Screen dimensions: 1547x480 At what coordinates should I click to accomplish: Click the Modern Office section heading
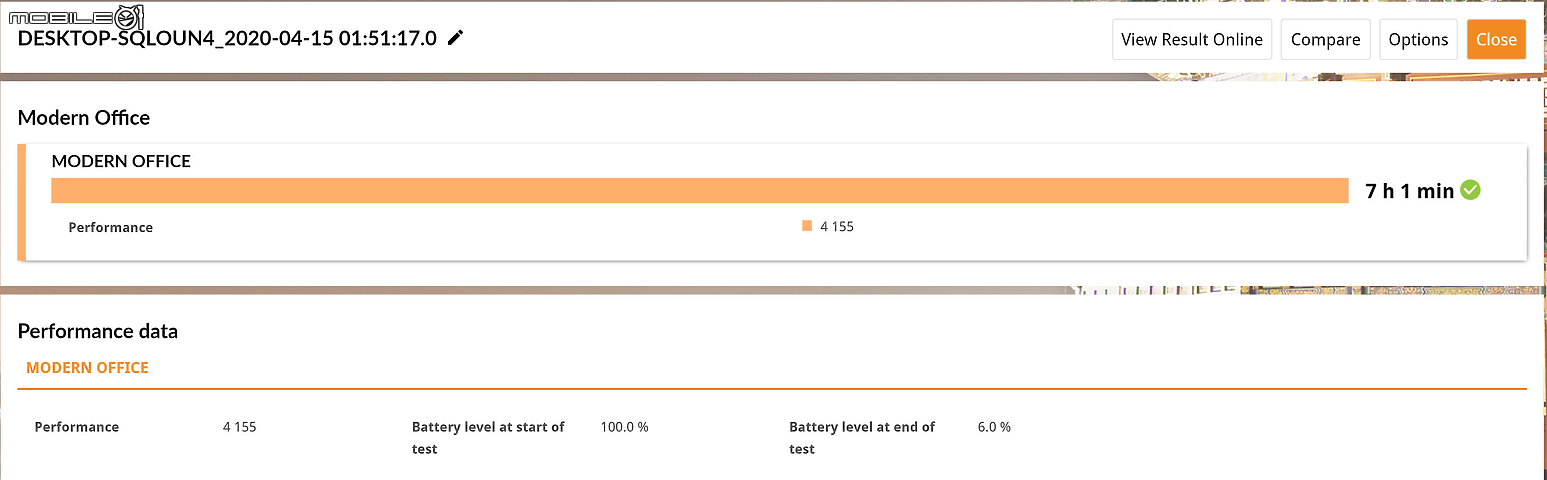coord(84,118)
